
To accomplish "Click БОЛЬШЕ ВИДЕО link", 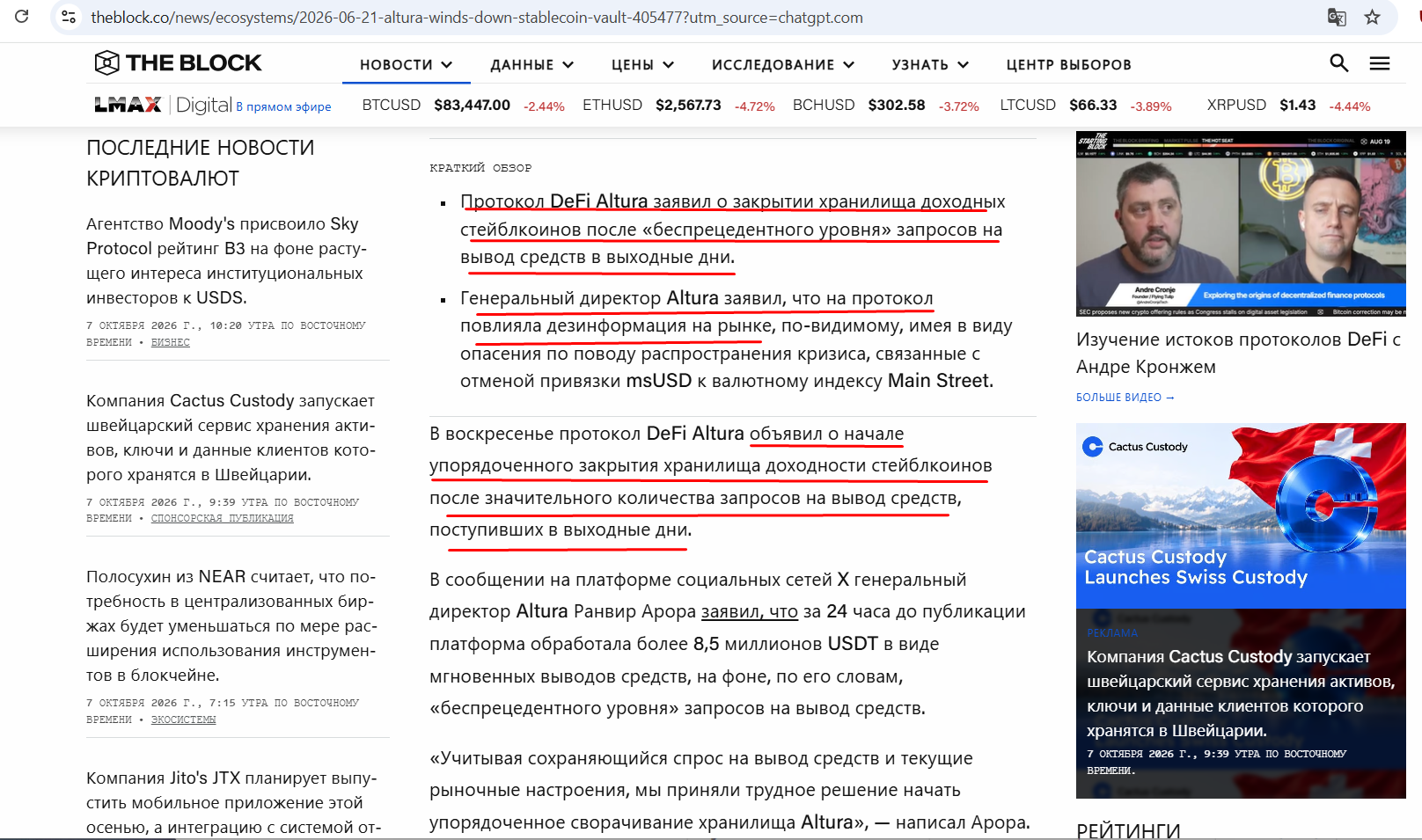I will [x=1125, y=398].
